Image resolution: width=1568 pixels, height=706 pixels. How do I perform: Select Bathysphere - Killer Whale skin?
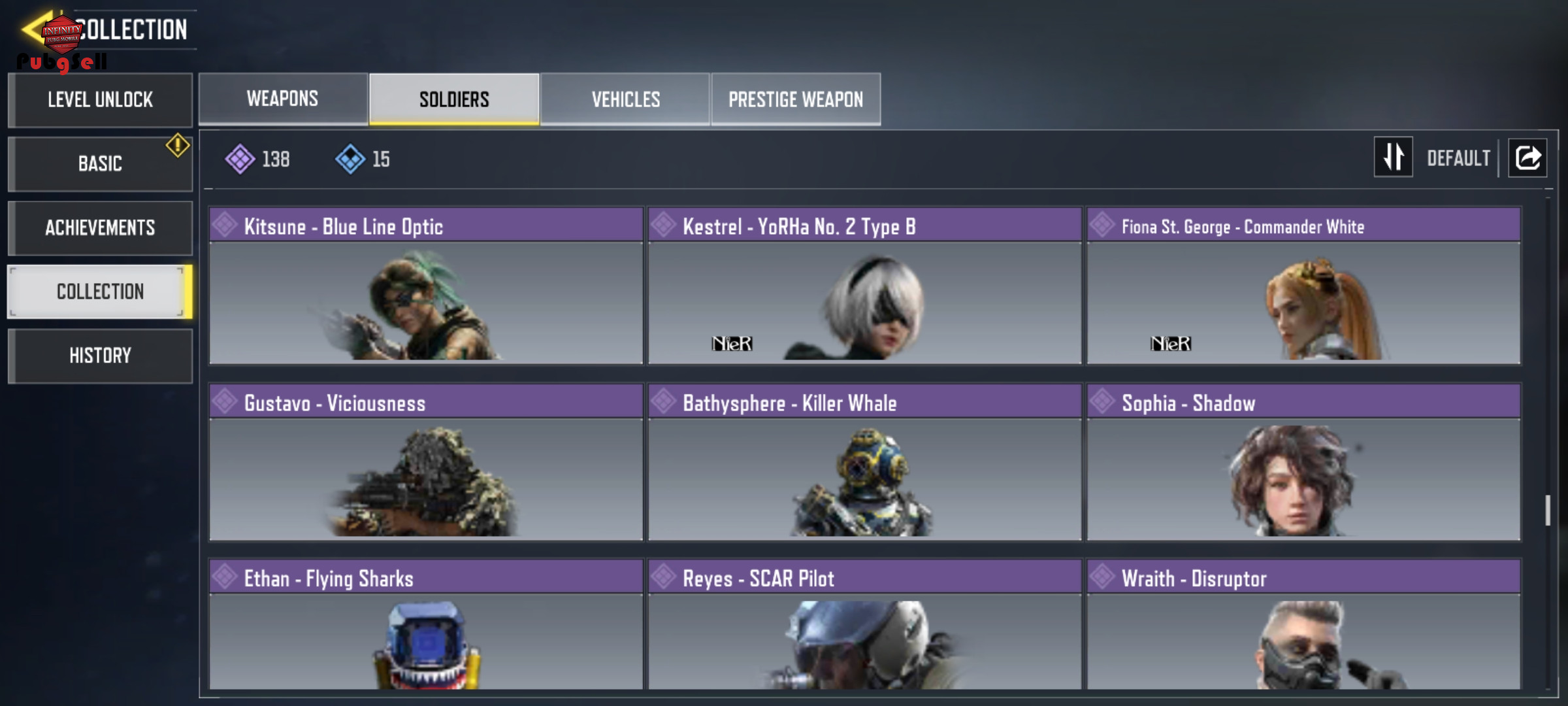coord(865,462)
